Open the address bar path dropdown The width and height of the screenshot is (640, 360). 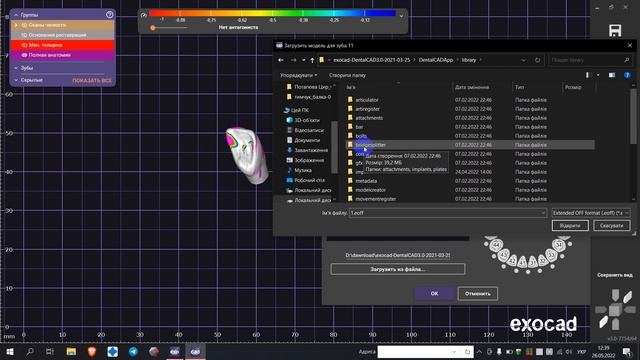[523, 60]
